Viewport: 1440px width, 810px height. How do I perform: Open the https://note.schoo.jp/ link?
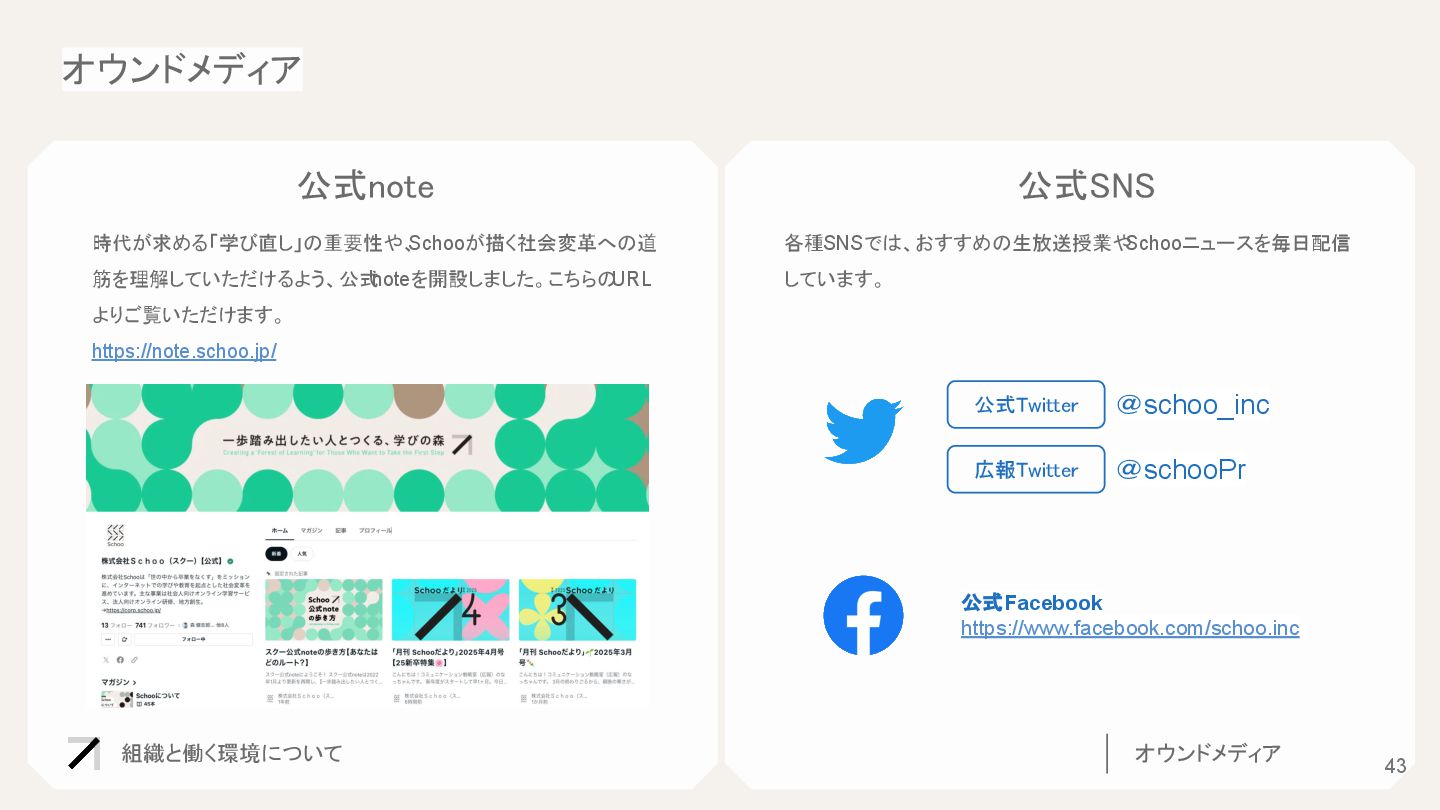coord(184,351)
